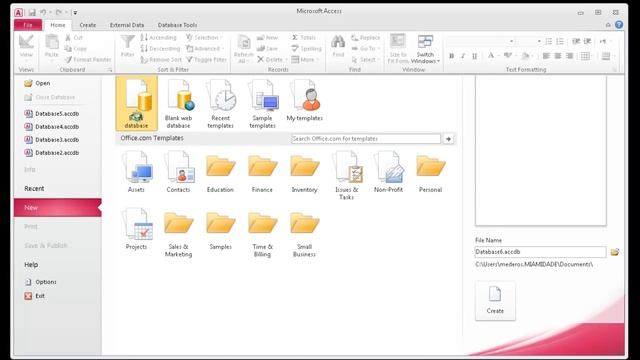Click the Create button
640x360 pixels.
tap(495, 300)
